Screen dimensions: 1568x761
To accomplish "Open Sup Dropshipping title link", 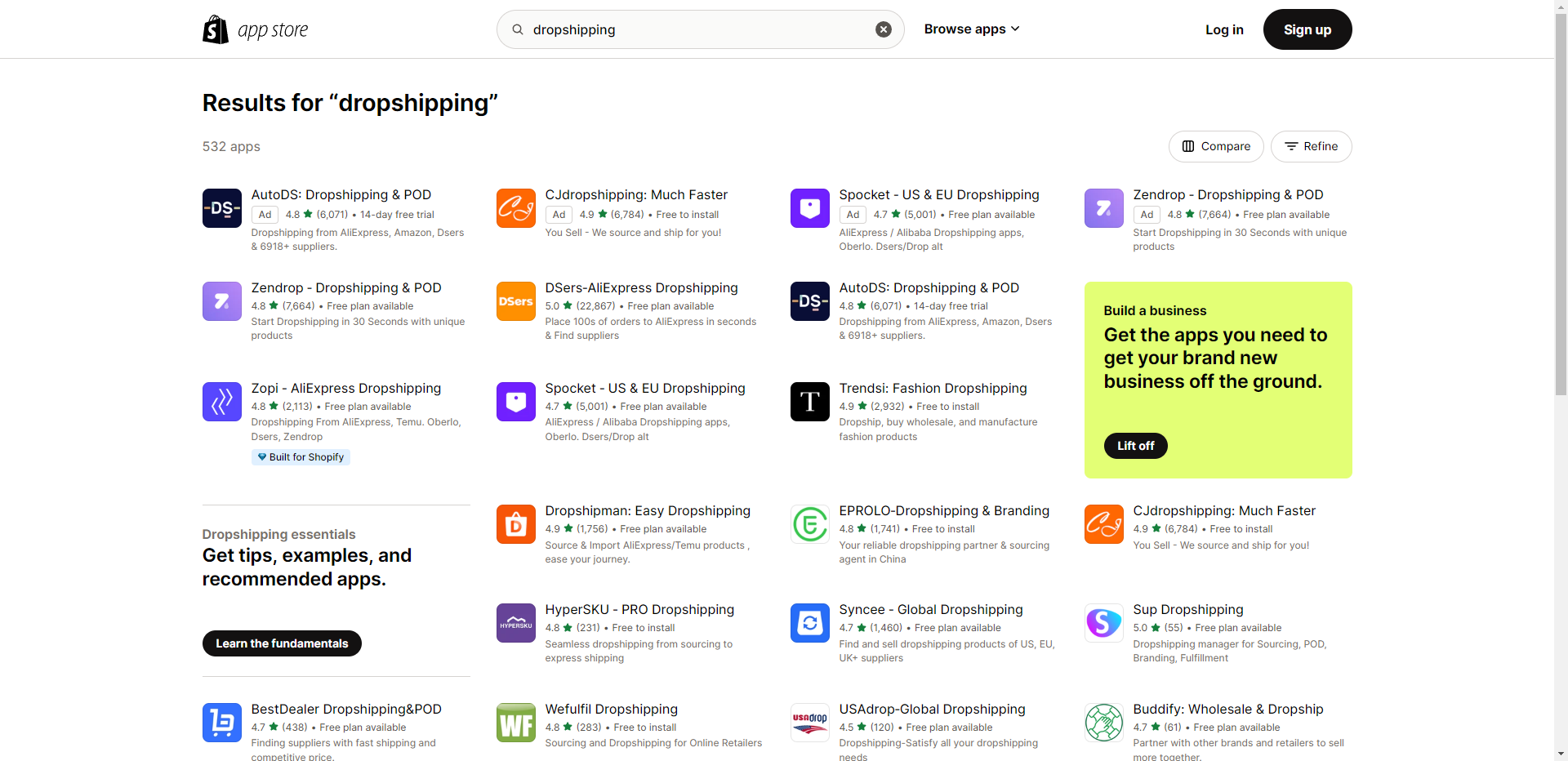I will tap(1188, 609).
